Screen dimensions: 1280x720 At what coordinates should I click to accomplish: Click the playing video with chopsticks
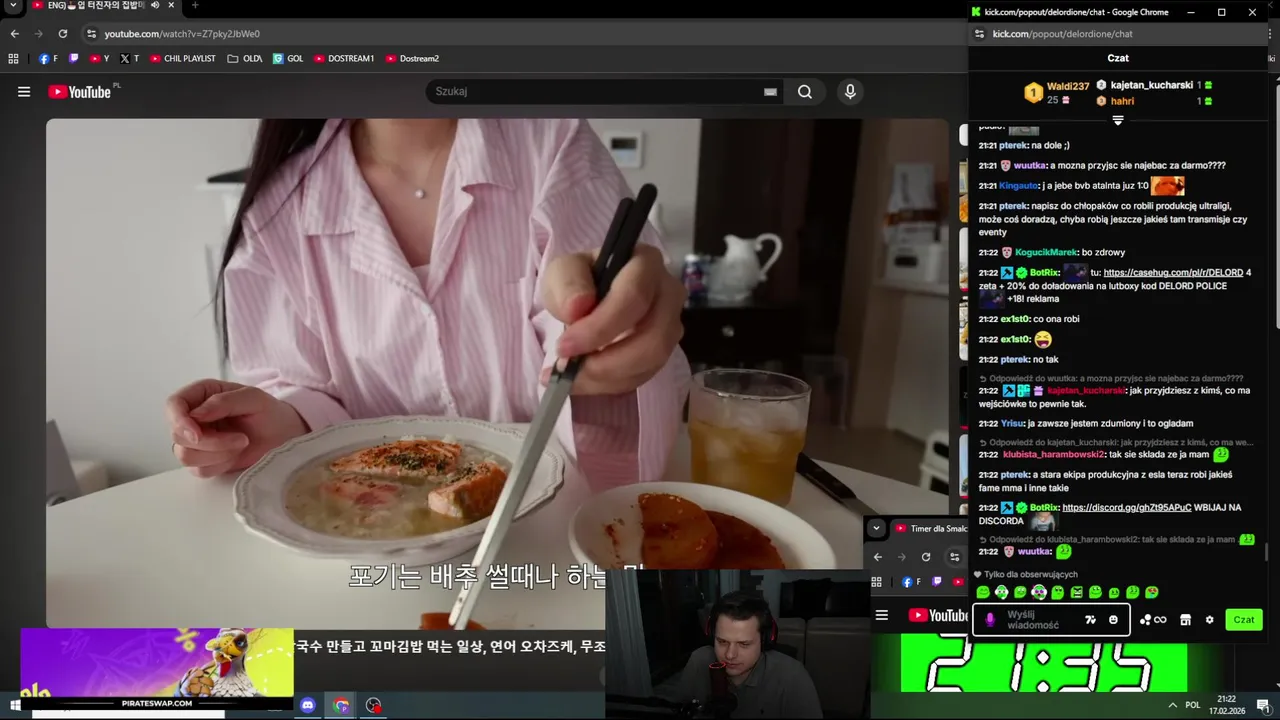497,373
